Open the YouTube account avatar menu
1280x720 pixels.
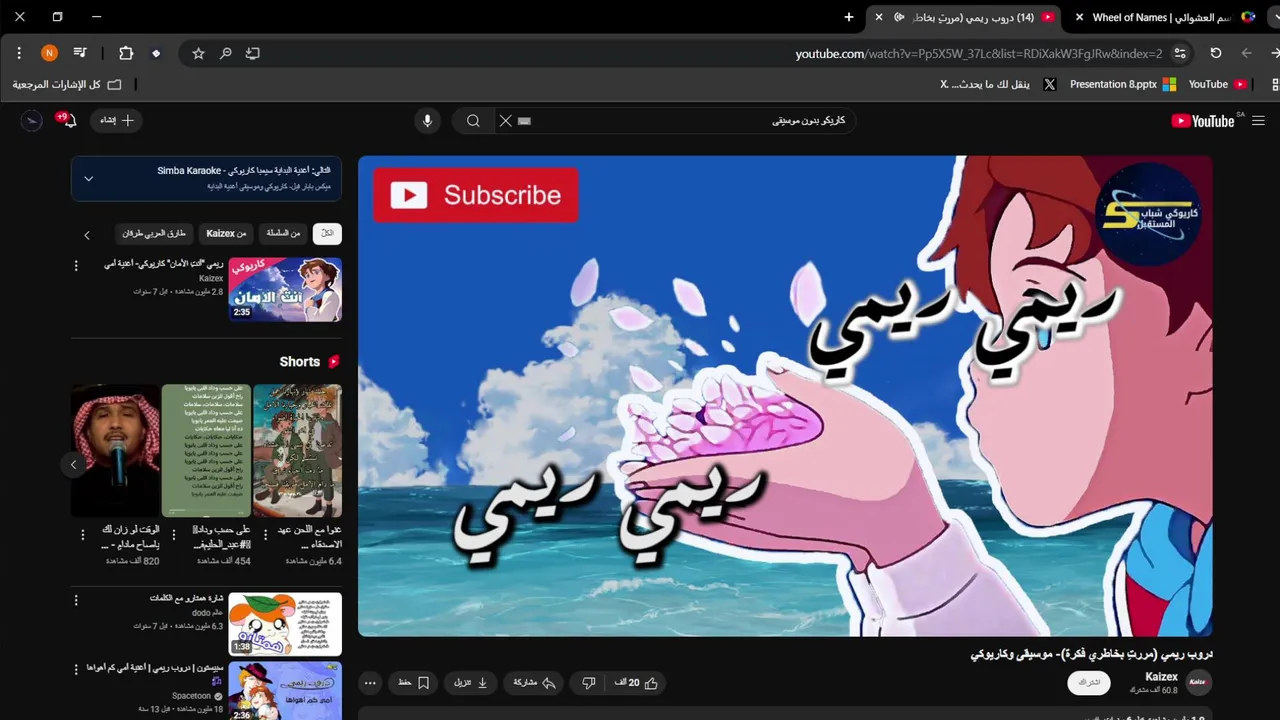point(31,121)
